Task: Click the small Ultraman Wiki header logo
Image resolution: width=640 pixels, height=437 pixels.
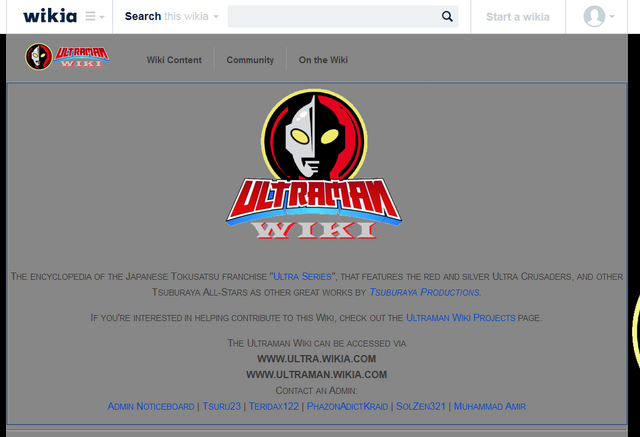Action: [67, 56]
